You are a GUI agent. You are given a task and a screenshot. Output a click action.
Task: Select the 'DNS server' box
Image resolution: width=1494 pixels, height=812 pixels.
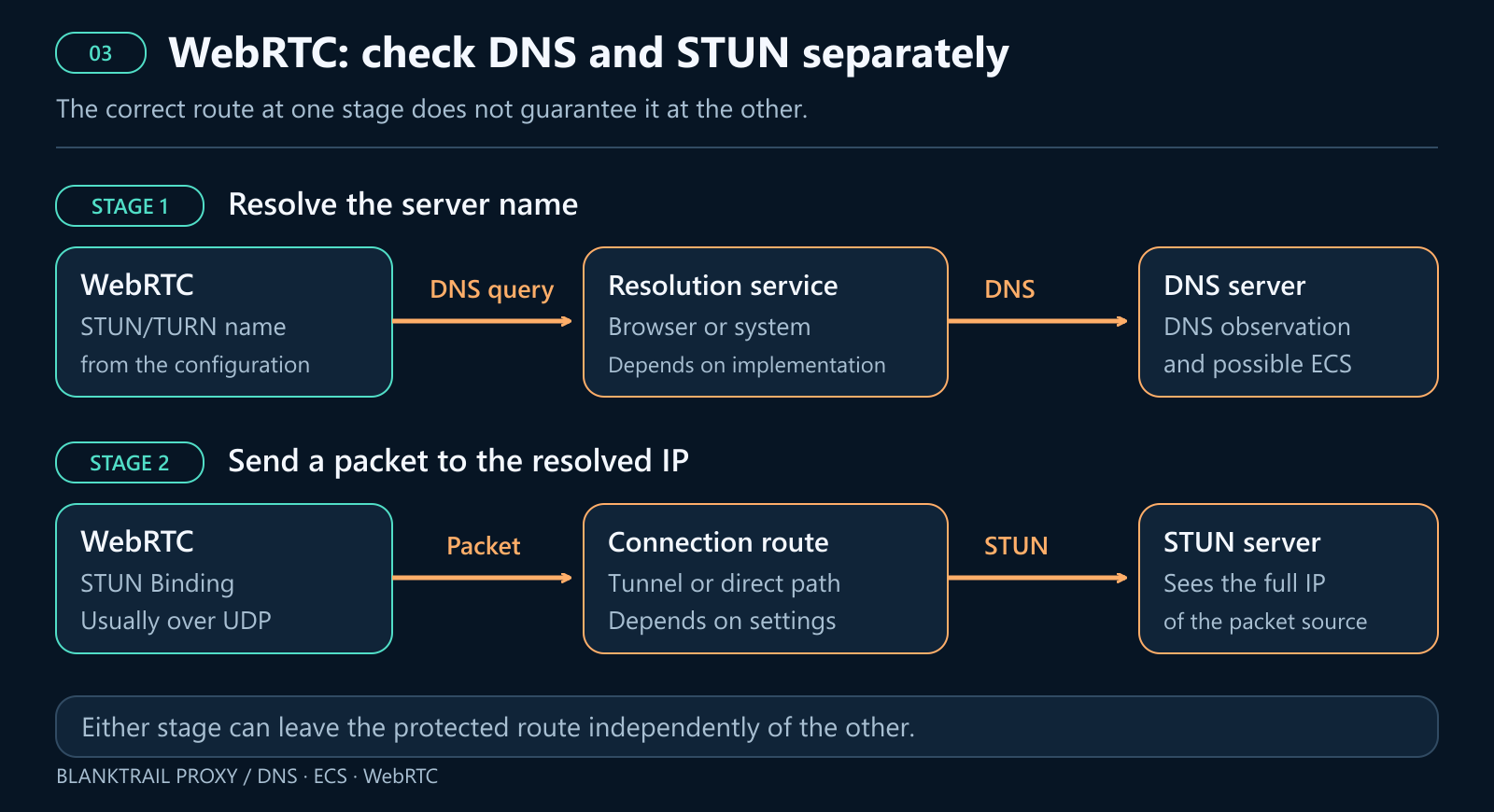[1289, 322]
